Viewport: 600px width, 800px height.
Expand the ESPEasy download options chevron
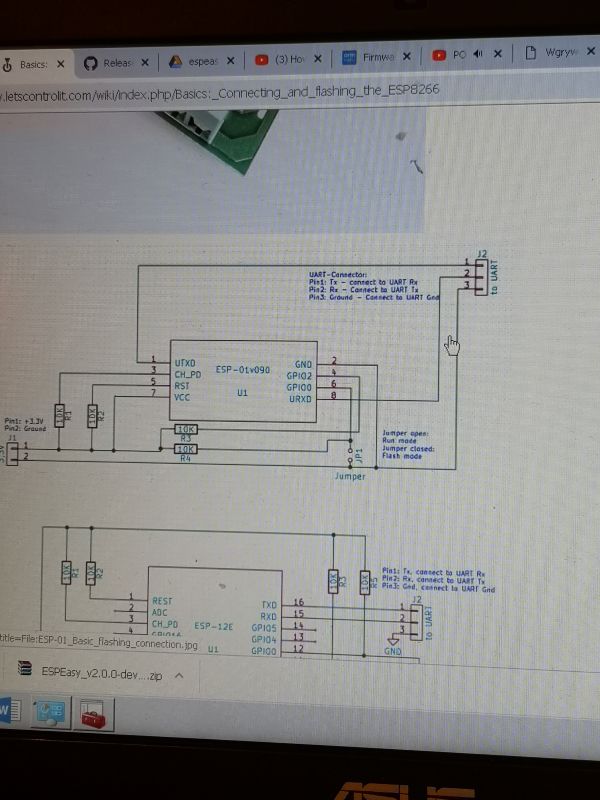coord(179,676)
